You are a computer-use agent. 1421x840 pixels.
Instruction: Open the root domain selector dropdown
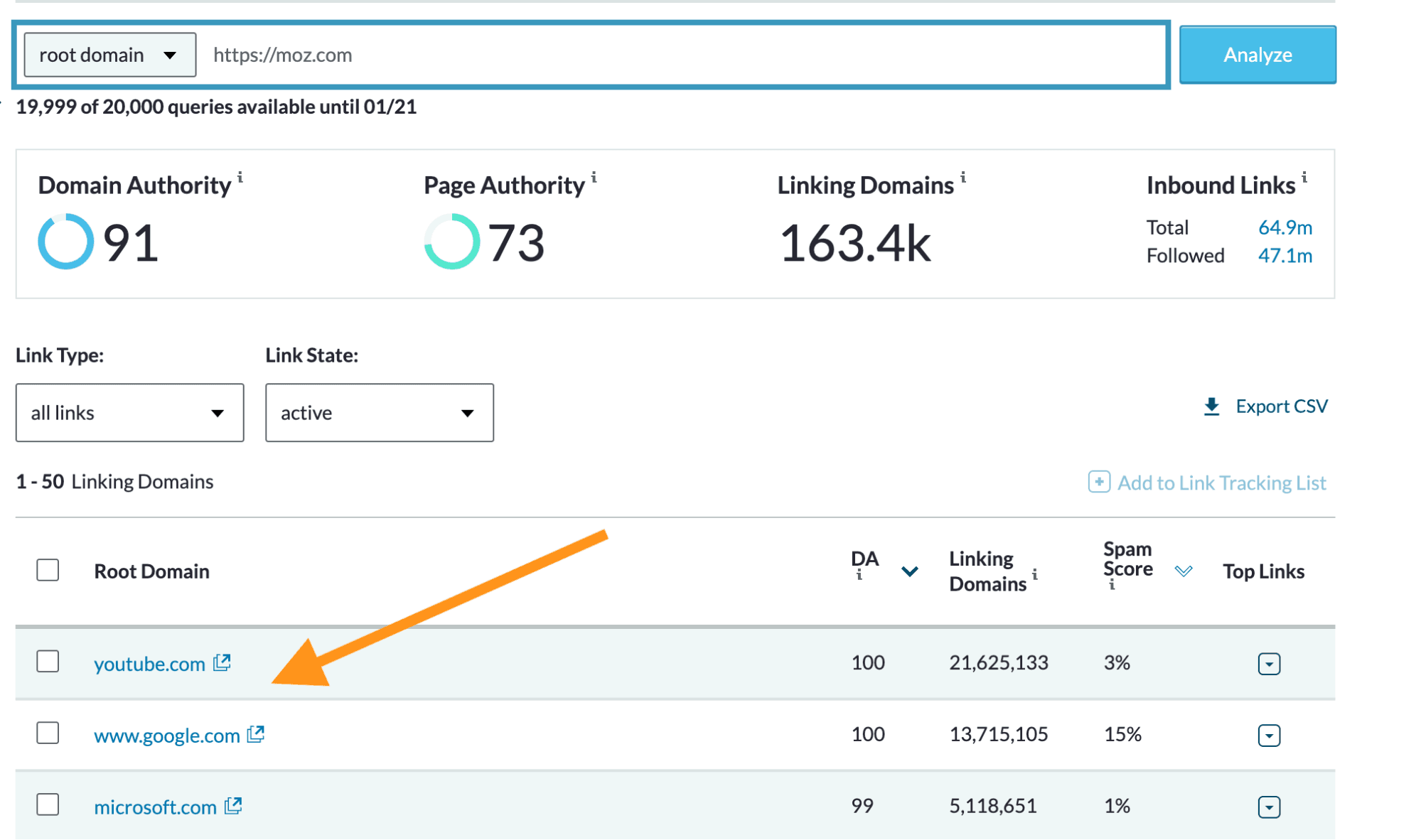(x=109, y=54)
